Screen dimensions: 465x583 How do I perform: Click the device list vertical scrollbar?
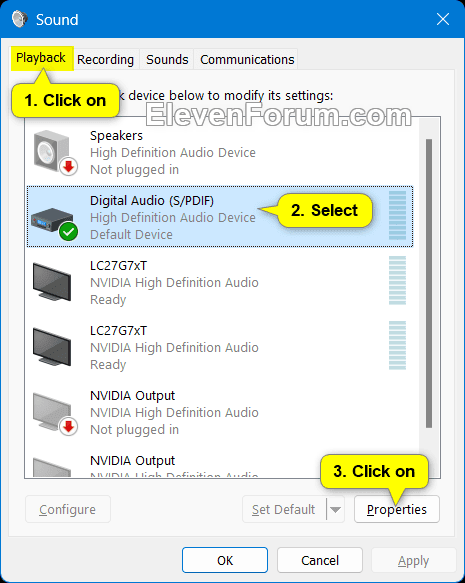point(429,283)
